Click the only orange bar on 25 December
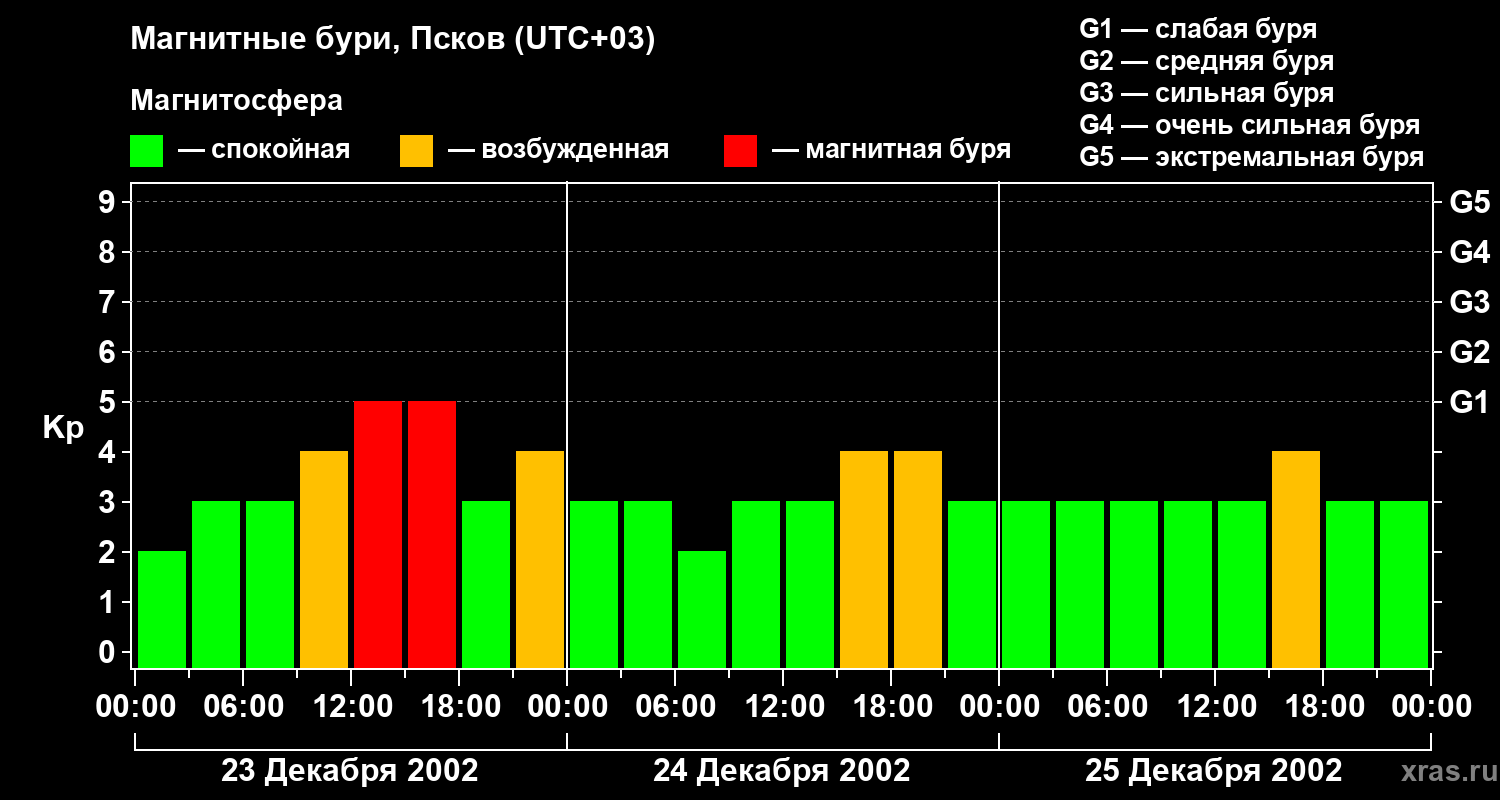Viewport: 1500px width, 800px height. tap(1296, 560)
